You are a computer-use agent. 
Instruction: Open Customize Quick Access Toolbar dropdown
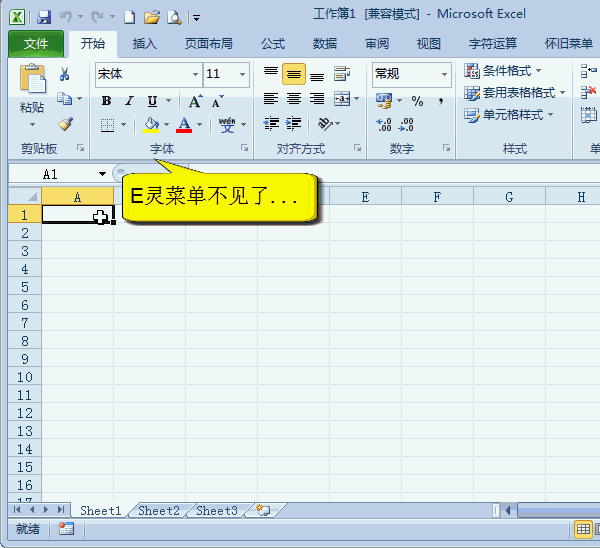(x=196, y=18)
